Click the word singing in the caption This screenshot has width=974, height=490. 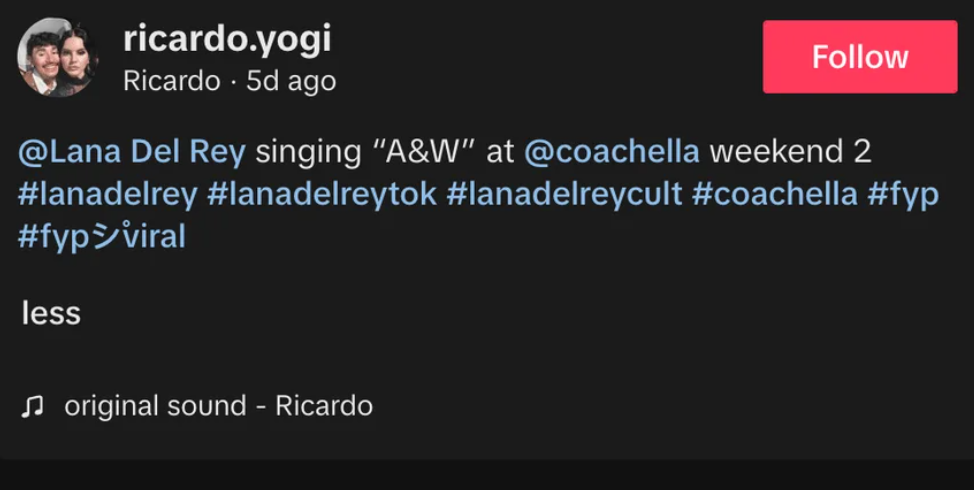[306, 152]
